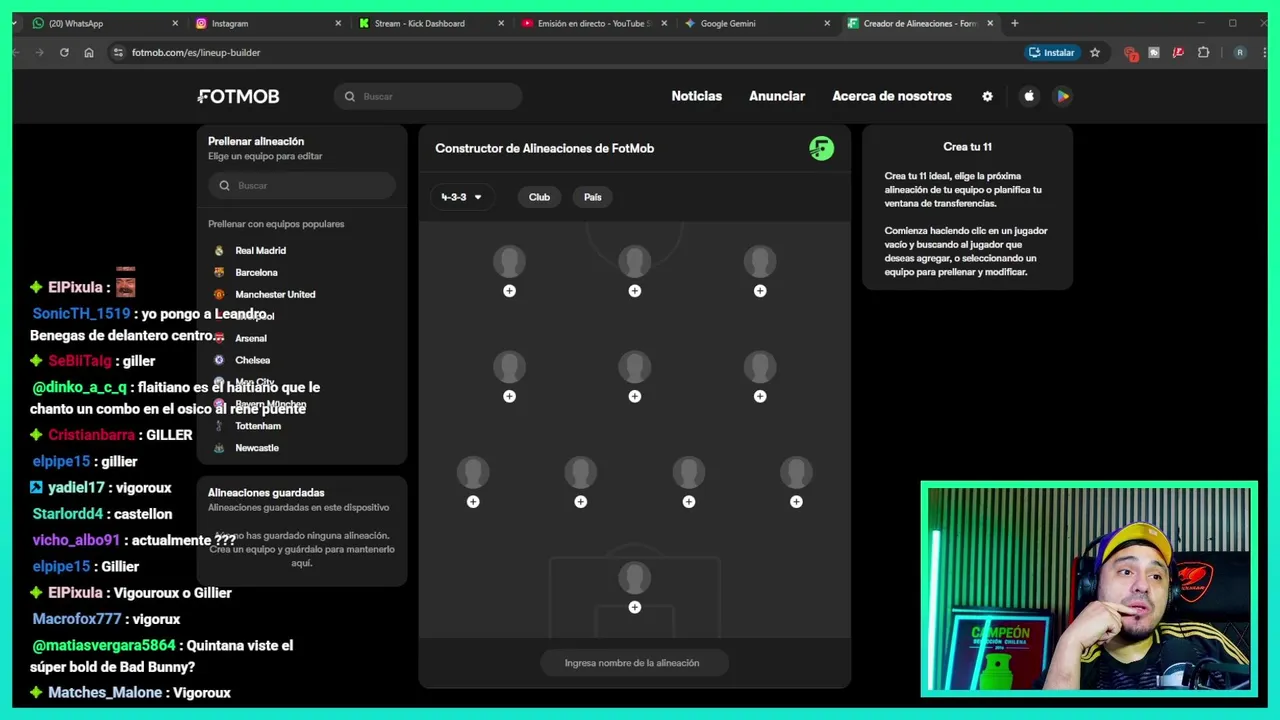The height and width of the screenshot is (720, 1280).
Task: View site information icon in address bar
Action: point(118,52)
